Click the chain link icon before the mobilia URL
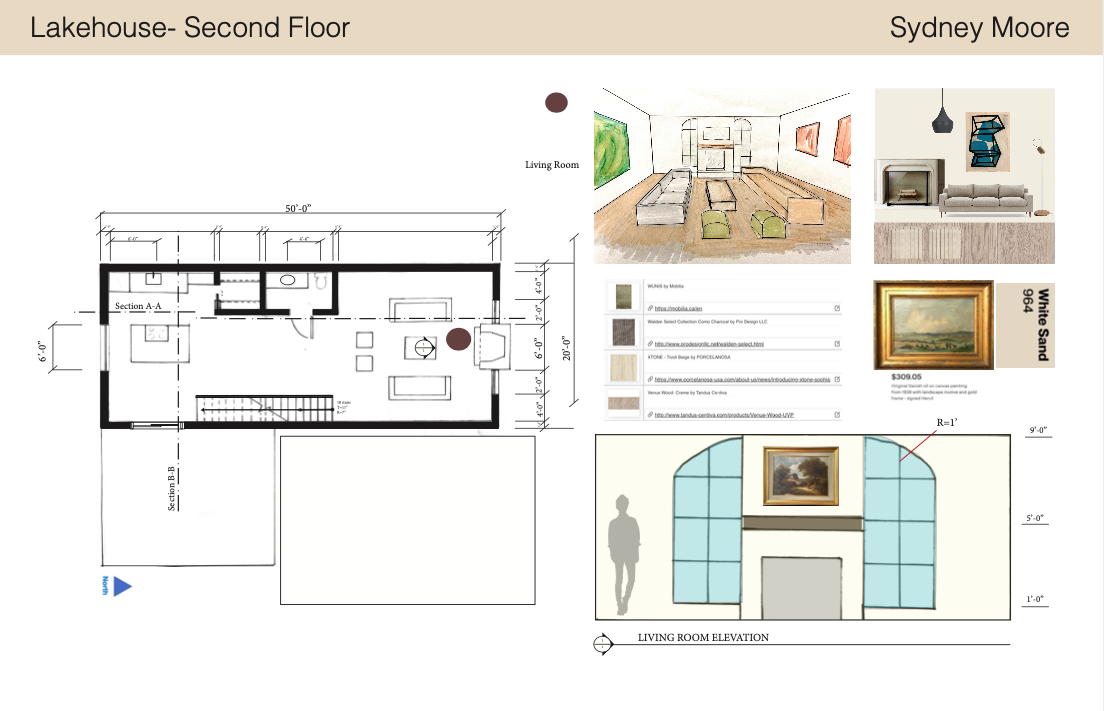 point(650,308)
